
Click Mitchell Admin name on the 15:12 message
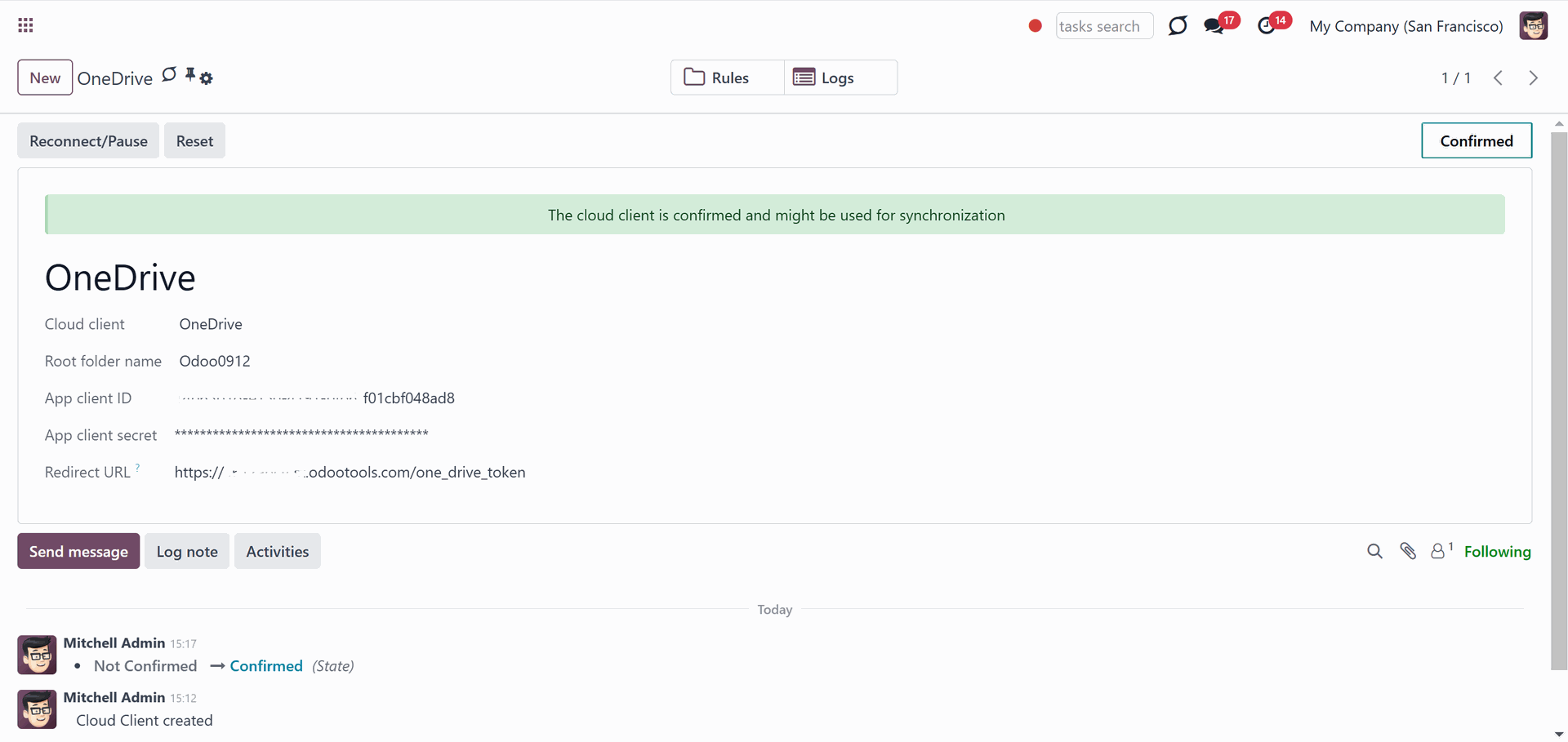coord(114,697)
